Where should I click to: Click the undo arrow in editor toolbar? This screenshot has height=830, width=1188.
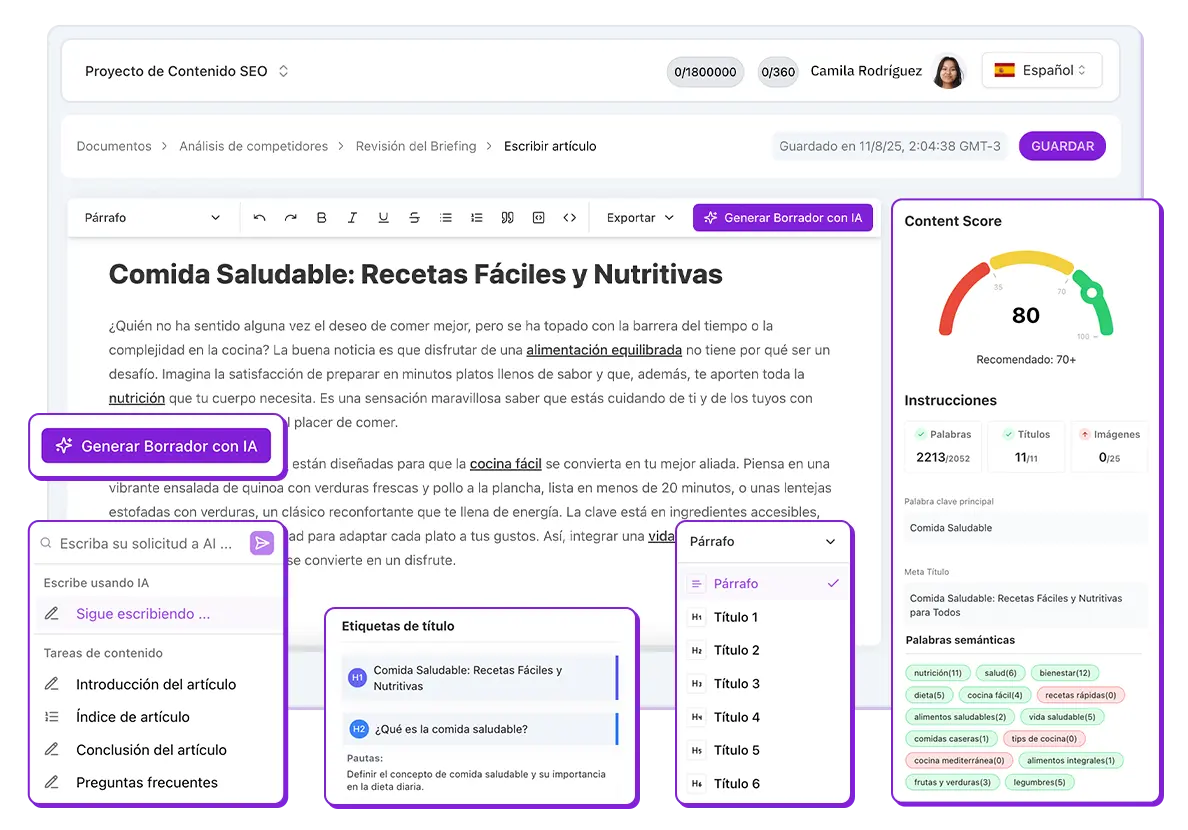pyautogui.click(x=260, y=218)
